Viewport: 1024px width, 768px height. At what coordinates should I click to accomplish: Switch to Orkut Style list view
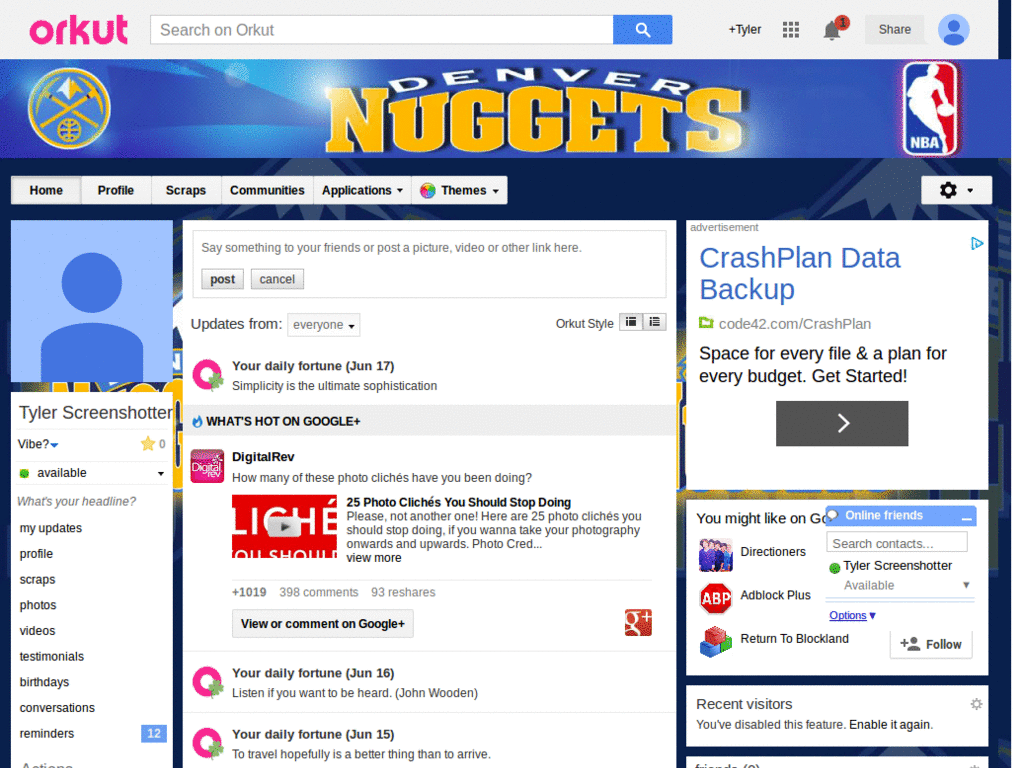[x=654, y=322]
